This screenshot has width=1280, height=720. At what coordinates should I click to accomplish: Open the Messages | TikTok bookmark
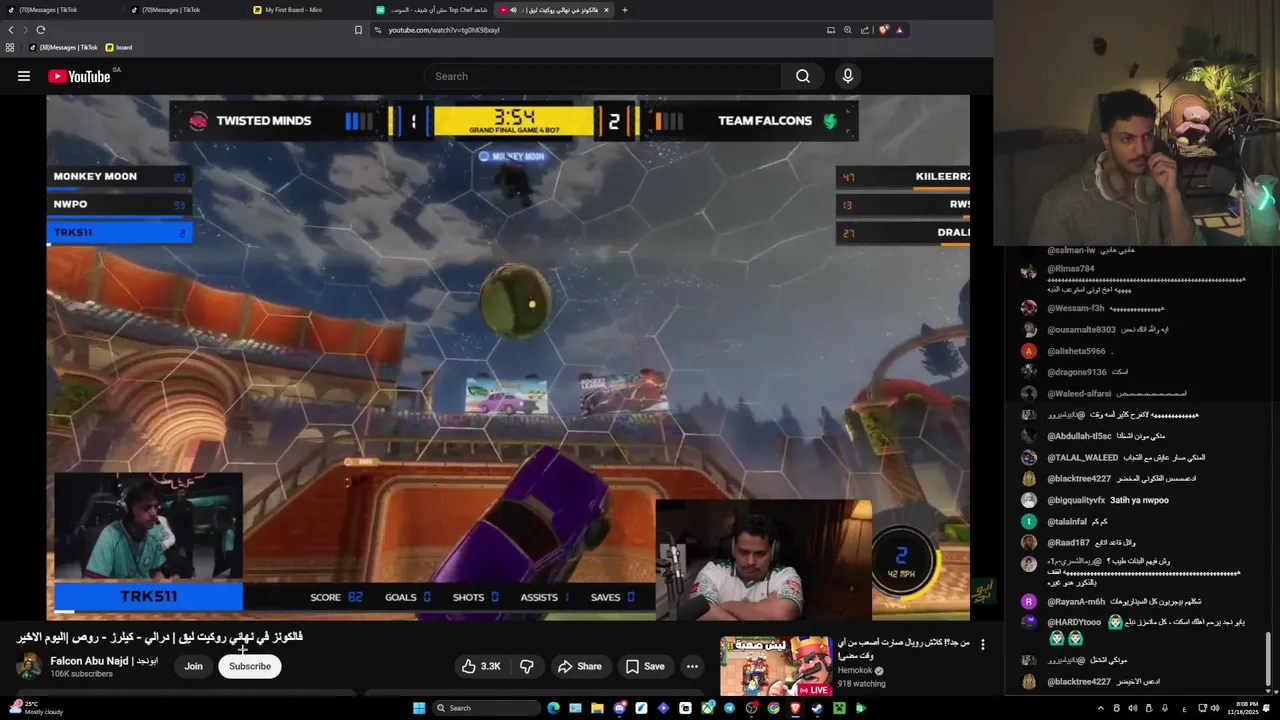pos(64,47)
